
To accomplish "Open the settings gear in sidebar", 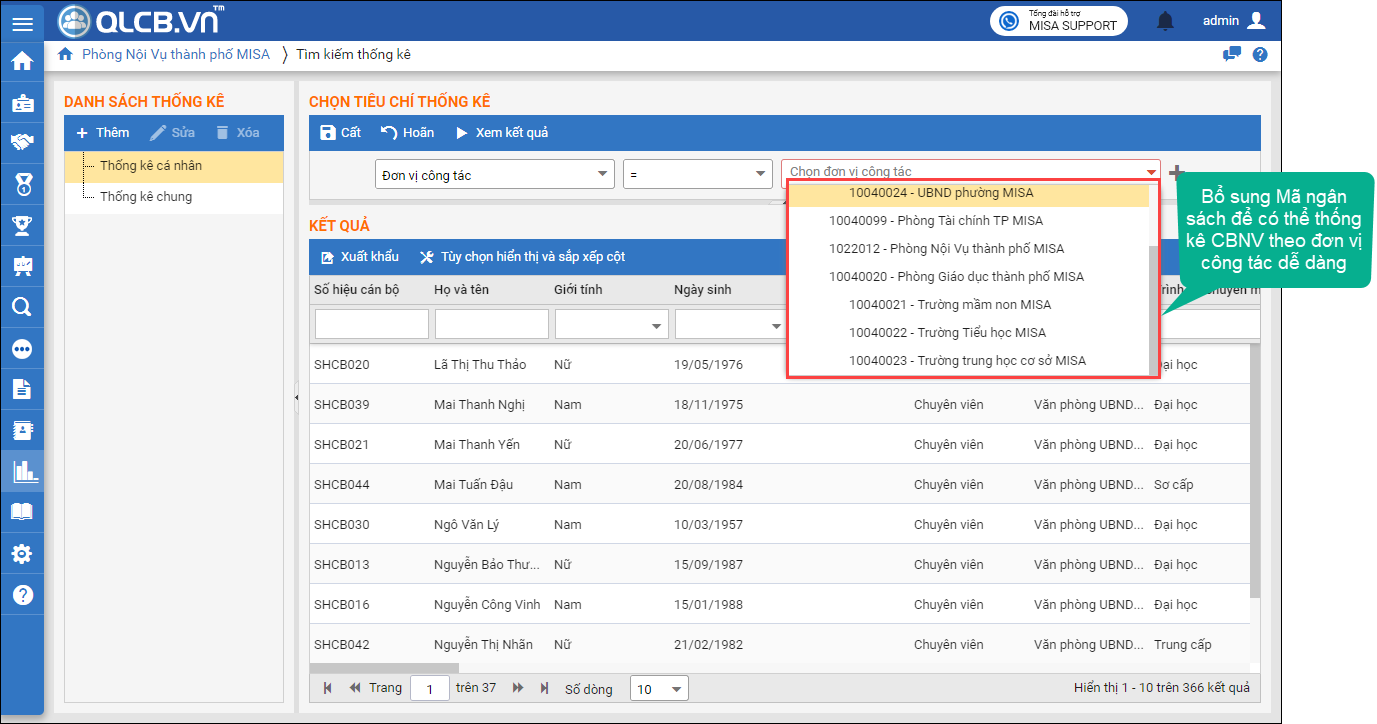I will pos(22,554).
